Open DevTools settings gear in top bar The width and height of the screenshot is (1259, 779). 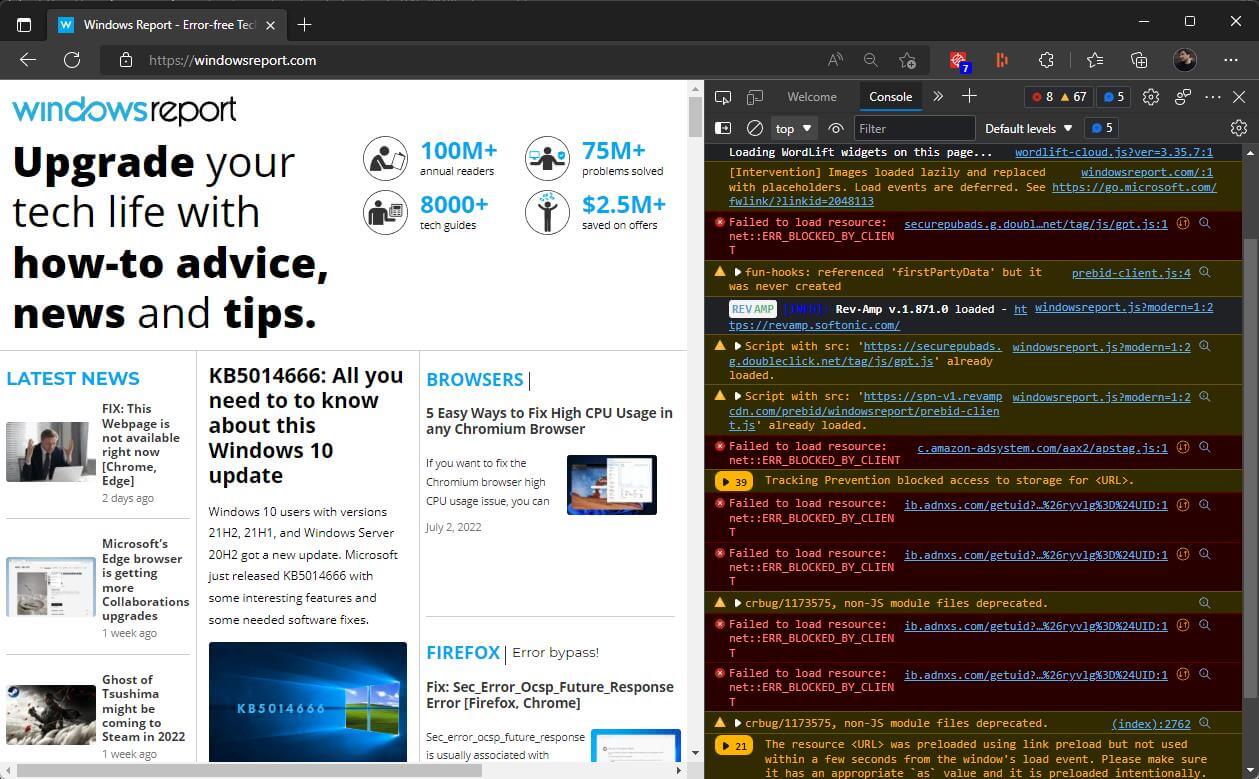tap(1151, 97)
